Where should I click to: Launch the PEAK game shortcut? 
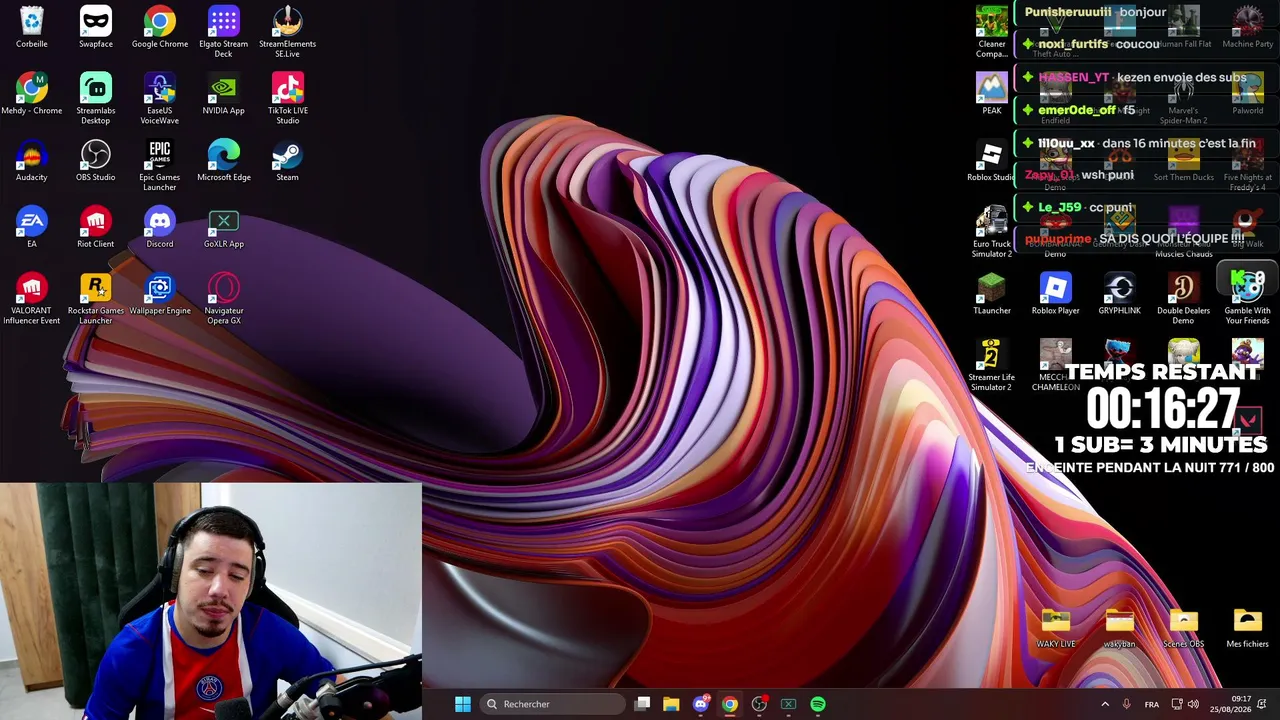point(992,94)
